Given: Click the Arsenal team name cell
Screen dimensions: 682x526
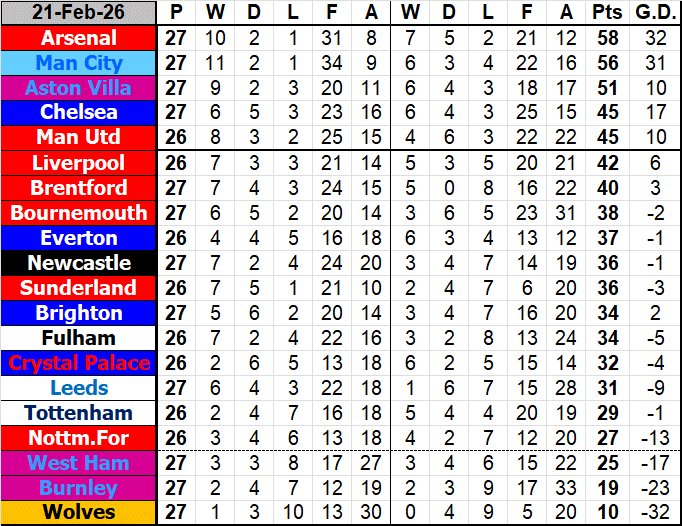Looking at the screenshot, I should [x=79, y=38].
